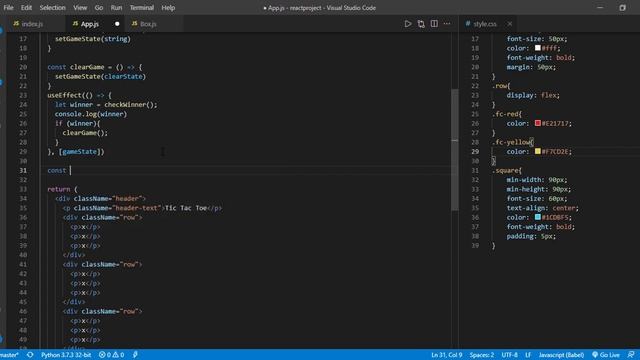The height and width of the screenshot is (360, 640).
Task: Open the View menu
Action: 80,7
